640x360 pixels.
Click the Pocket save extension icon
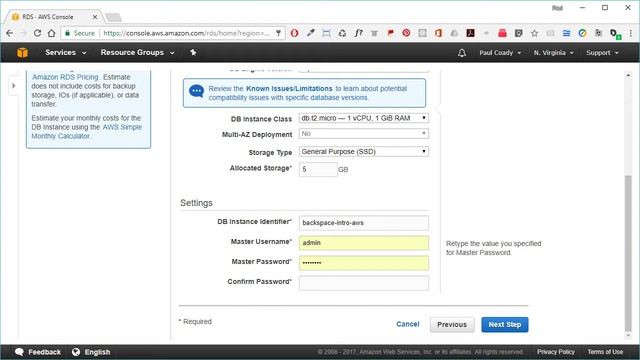(518, 33)
